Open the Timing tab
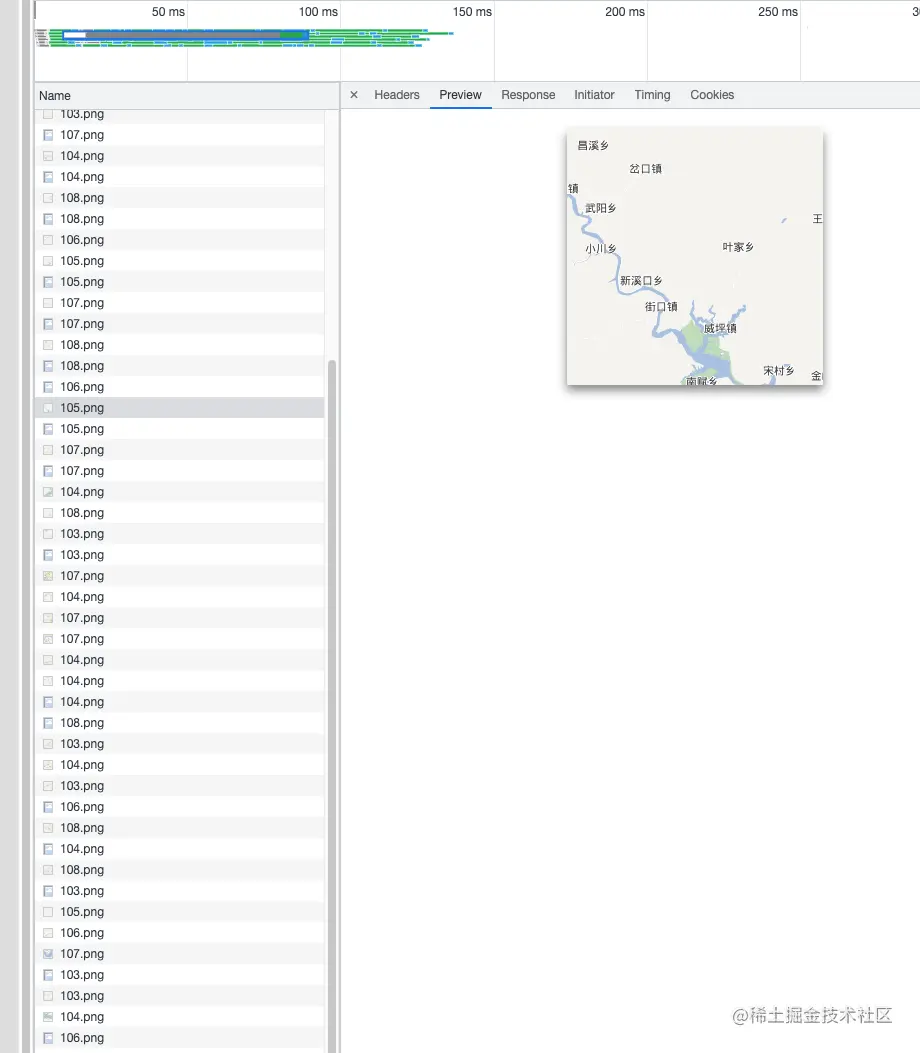This screenshot has height=1053, width=920. pyautogui.click(x=653, y=95)
